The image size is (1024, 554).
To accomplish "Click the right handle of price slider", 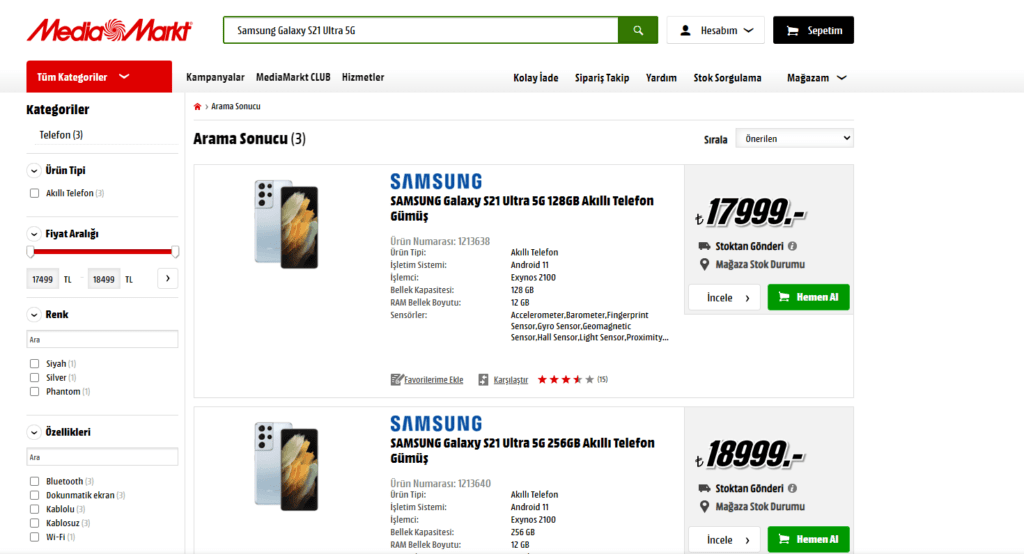I will click(x=176, y=252).
